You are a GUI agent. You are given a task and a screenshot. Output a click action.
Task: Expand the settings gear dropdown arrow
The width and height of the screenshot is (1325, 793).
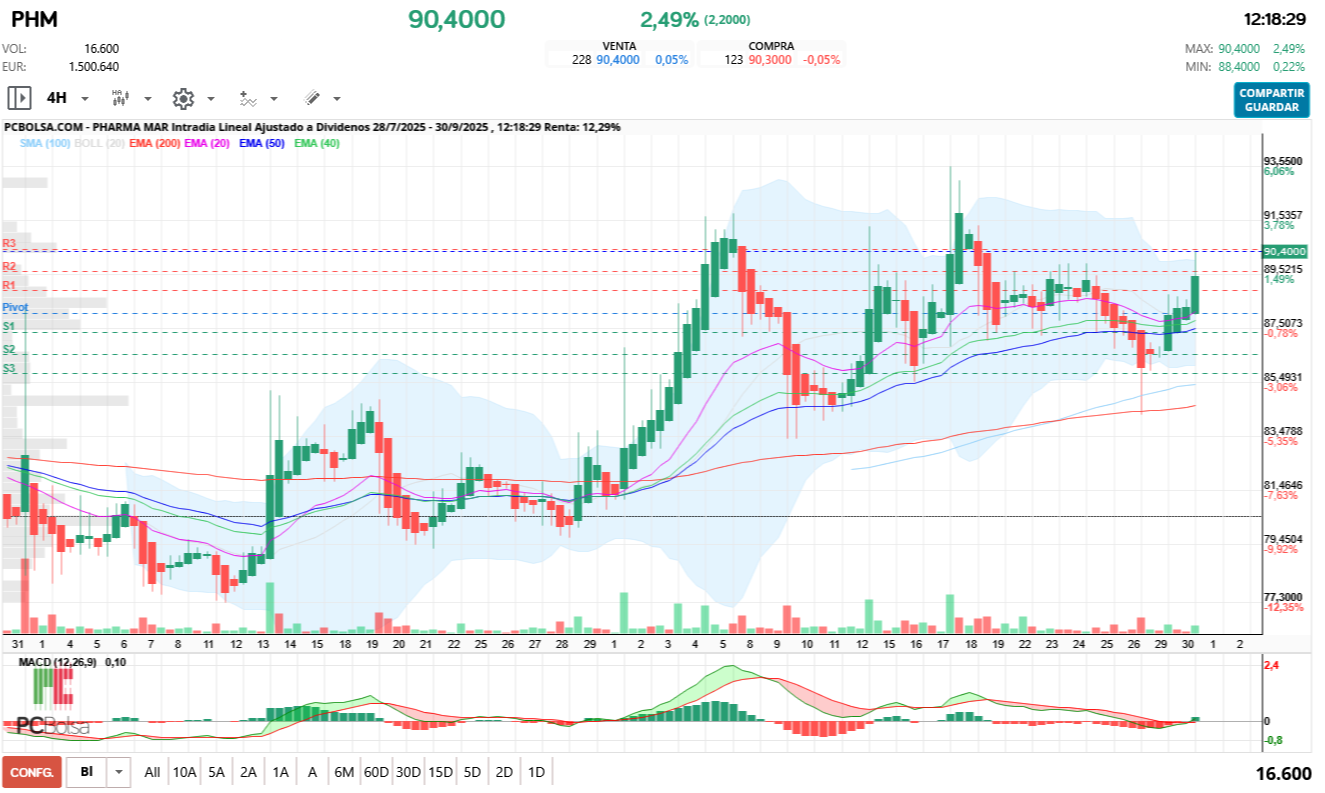[210, 99]
